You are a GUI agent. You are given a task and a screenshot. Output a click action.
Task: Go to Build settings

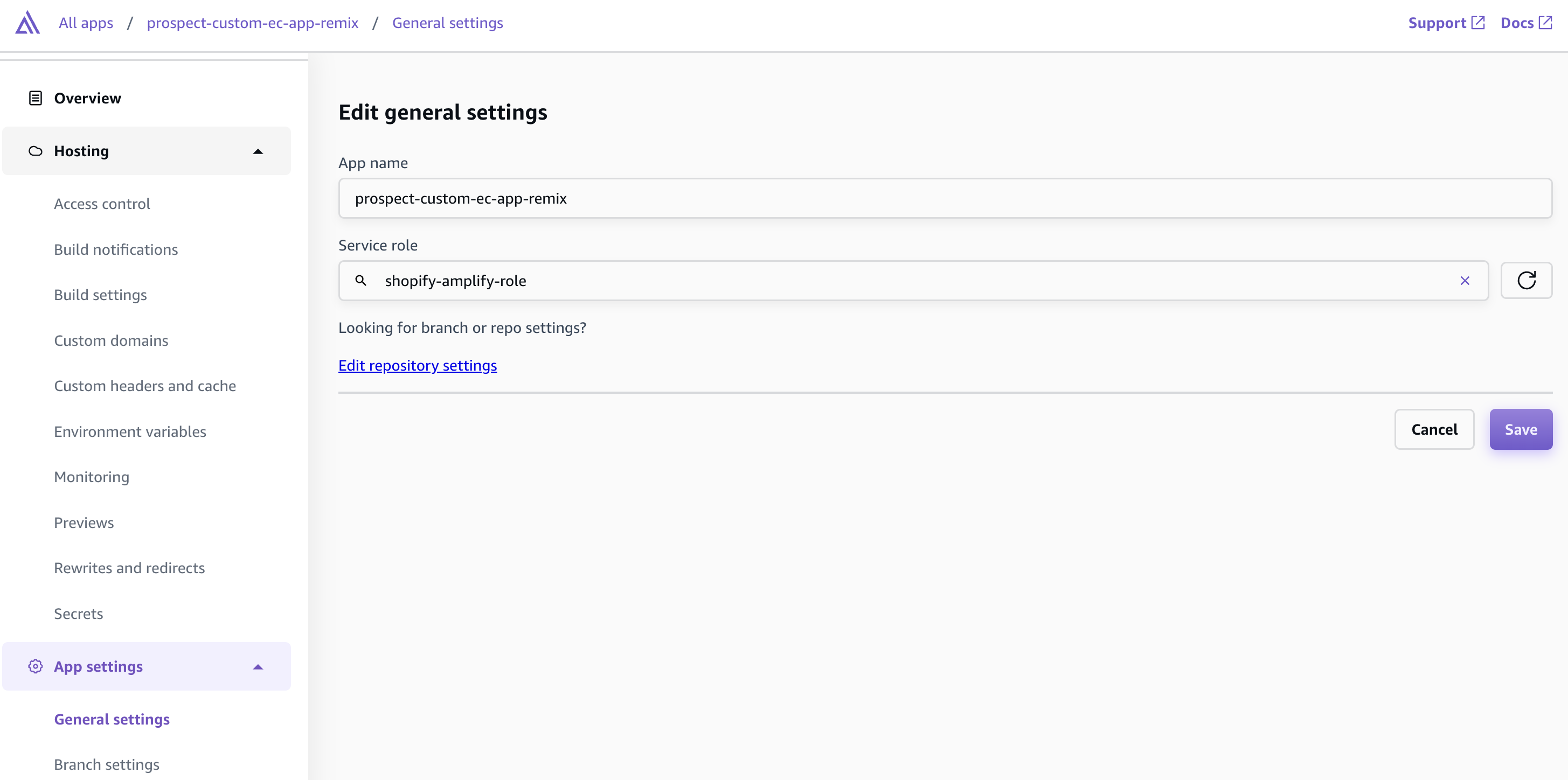[x=100, y=295]
